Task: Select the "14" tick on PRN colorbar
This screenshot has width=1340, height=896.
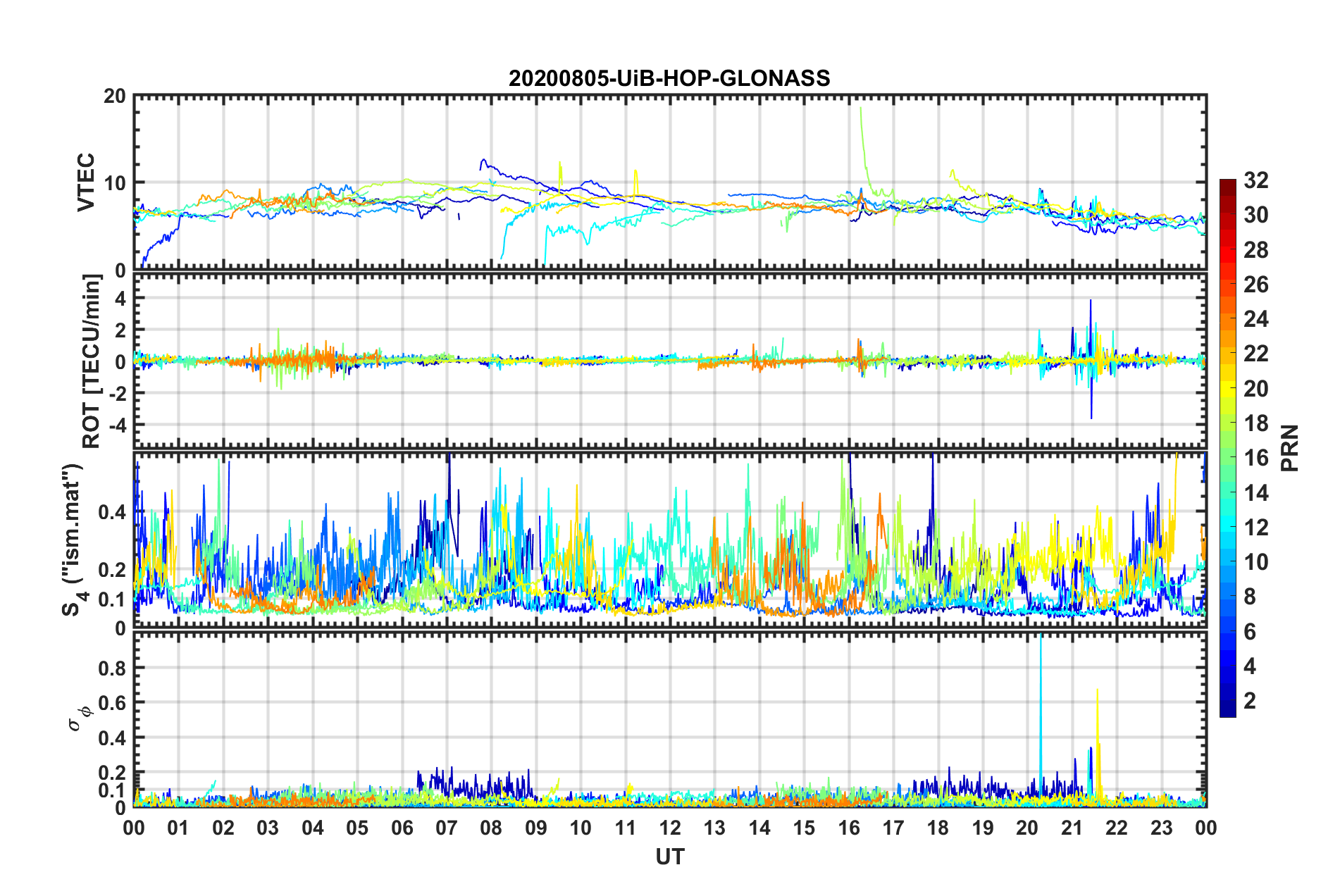Action: [x=1256, y=492]
